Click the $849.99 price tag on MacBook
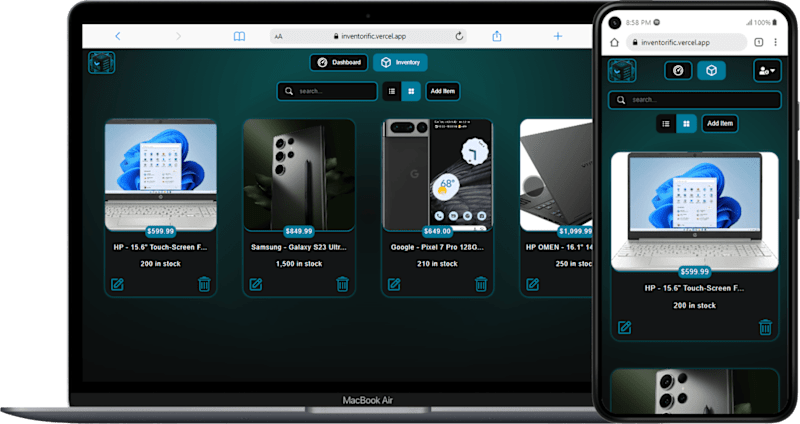The height and width of the screenshot is (424, 800). pyautogui.click(x=299, y=231)
